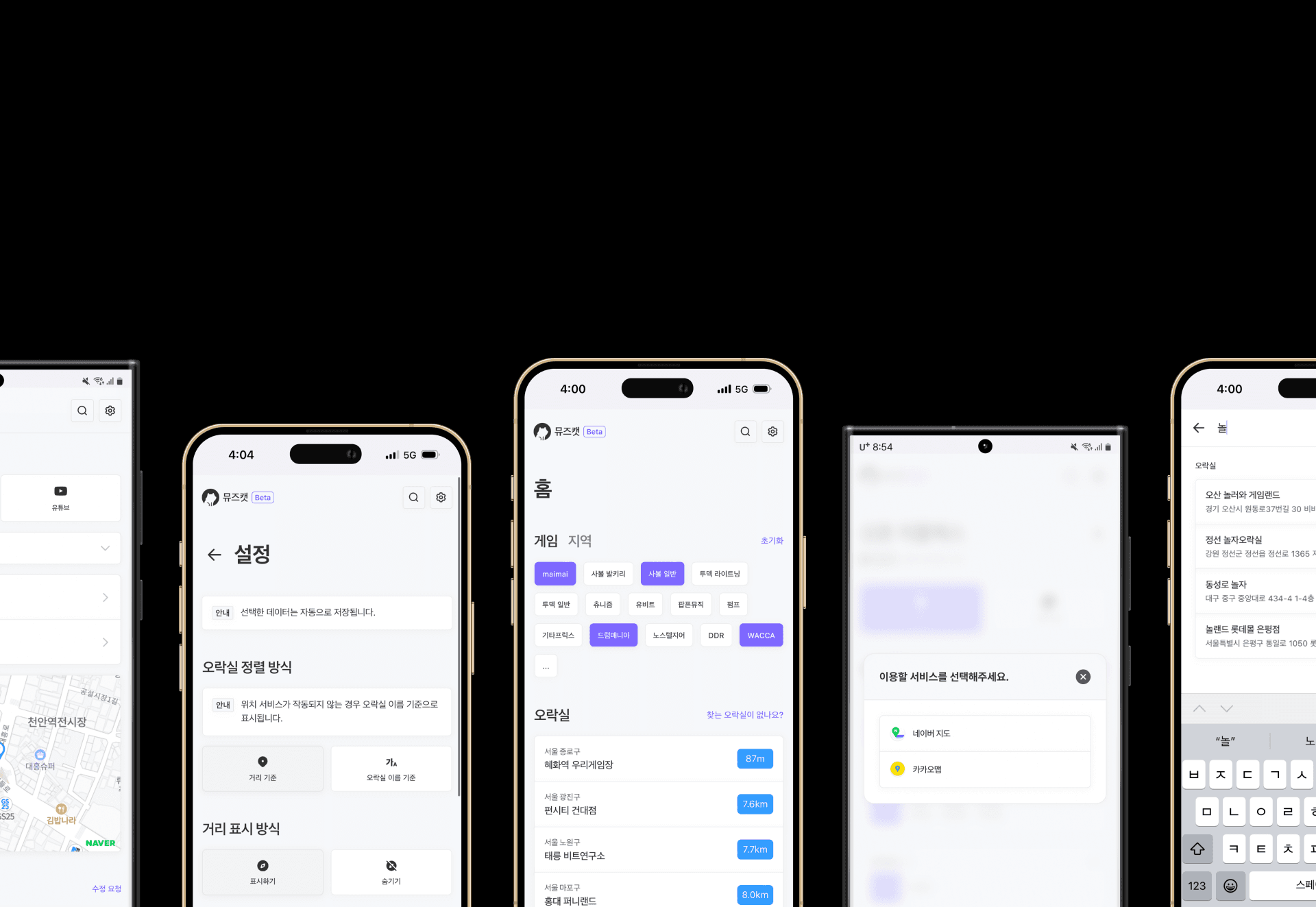Toggle mamai genre filter chip

coord(555,573)
